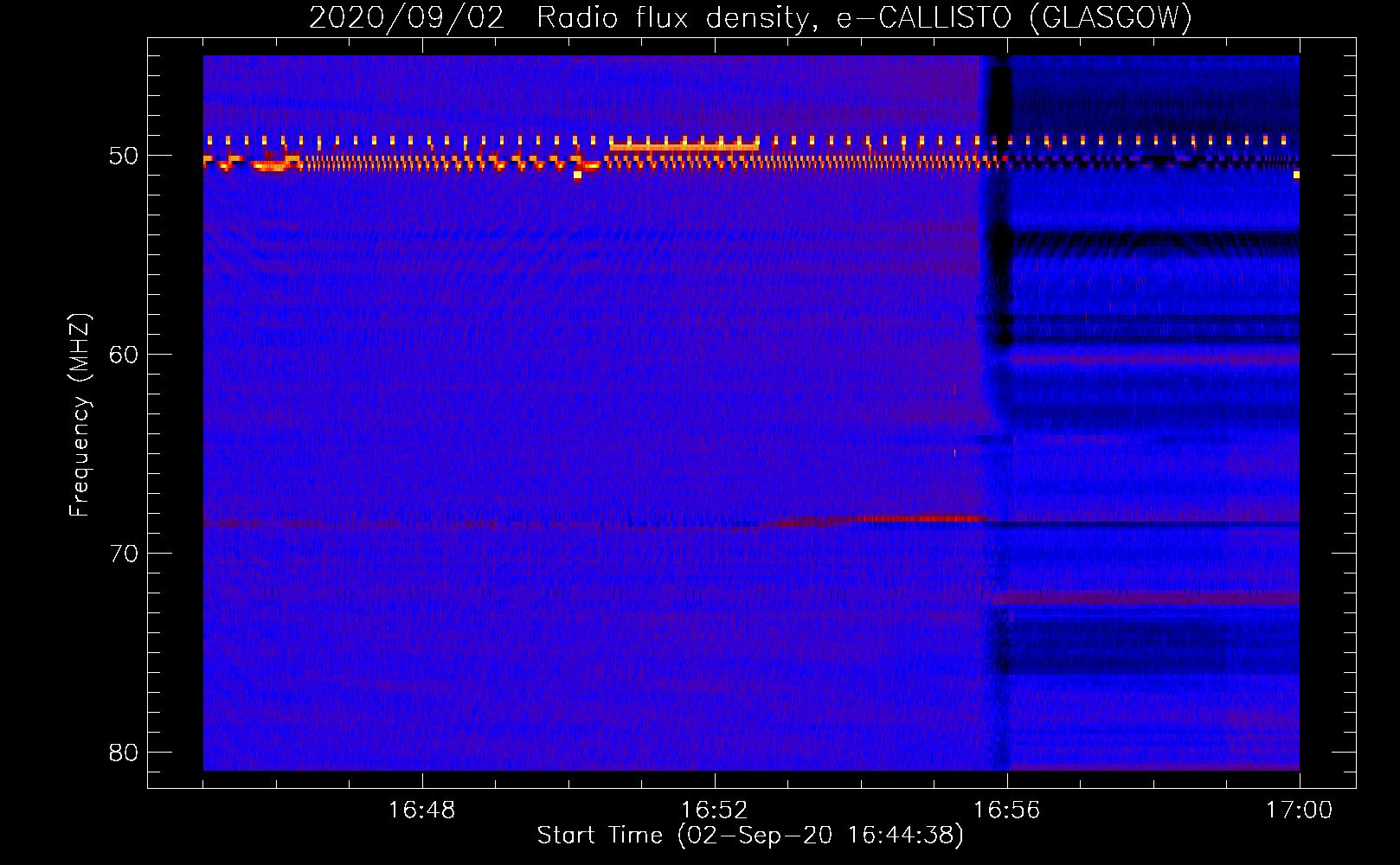The image size is (1400, 865).
Task: Click the Start Time axis label
Action: pos(750,836)
